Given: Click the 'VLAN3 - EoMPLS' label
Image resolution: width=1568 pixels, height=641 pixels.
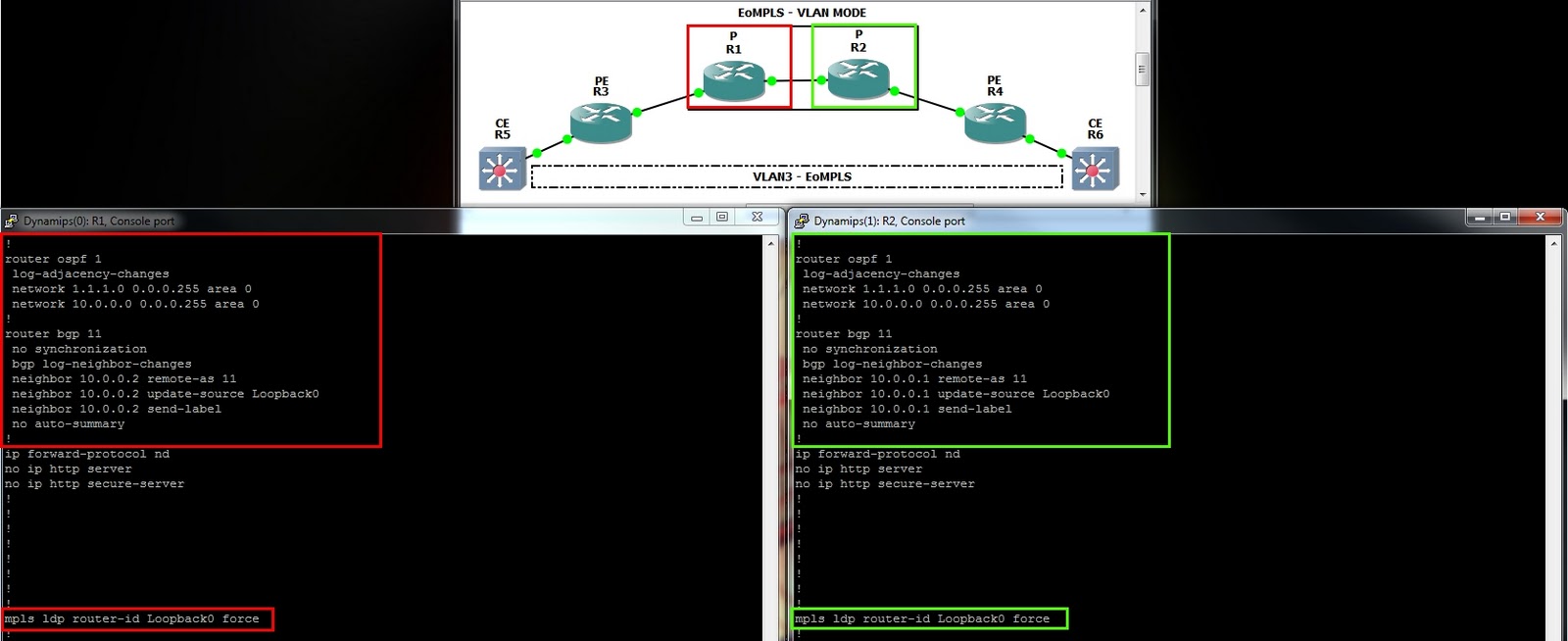Looking at the screenshot, I should [802, 177].
